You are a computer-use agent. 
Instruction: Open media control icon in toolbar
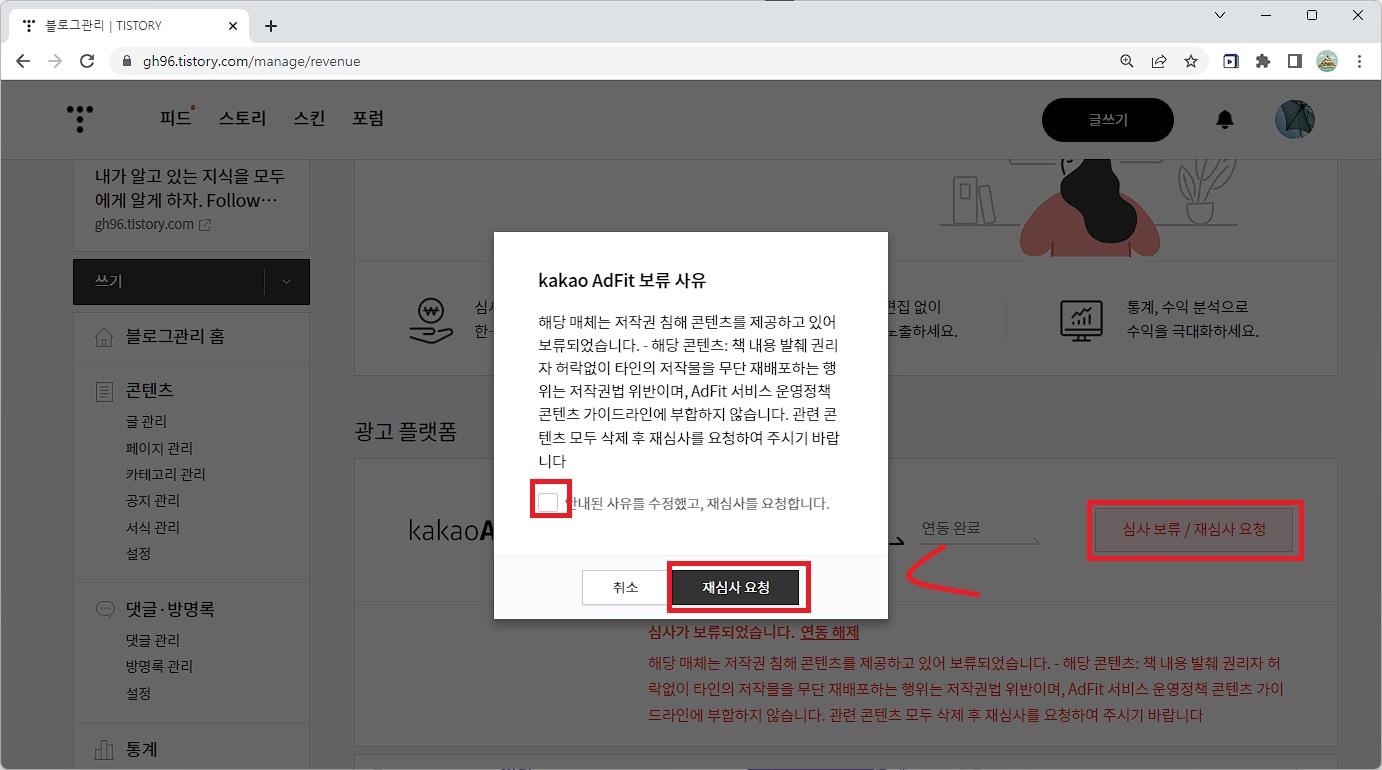pyautogui.click(x=1231, y=61)
